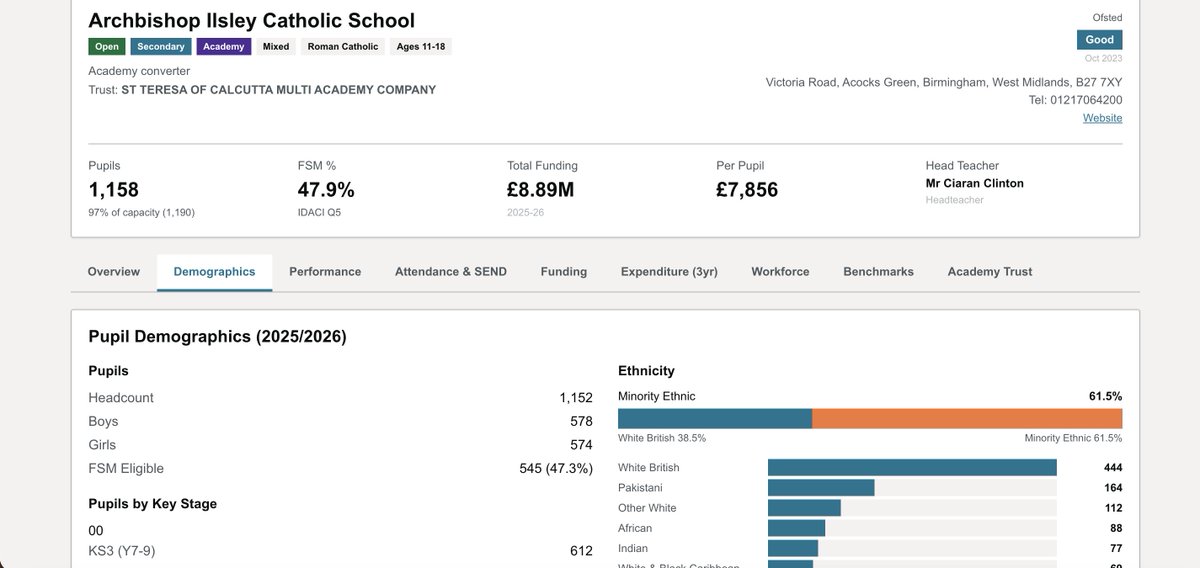Select the Demographics tab

[x=214, y=272]
